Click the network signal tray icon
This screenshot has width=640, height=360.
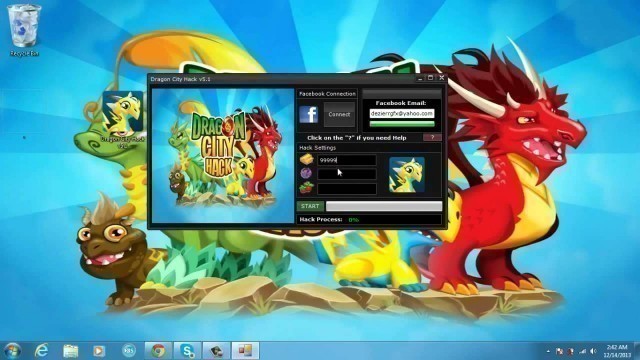click(x=582, y=351)
